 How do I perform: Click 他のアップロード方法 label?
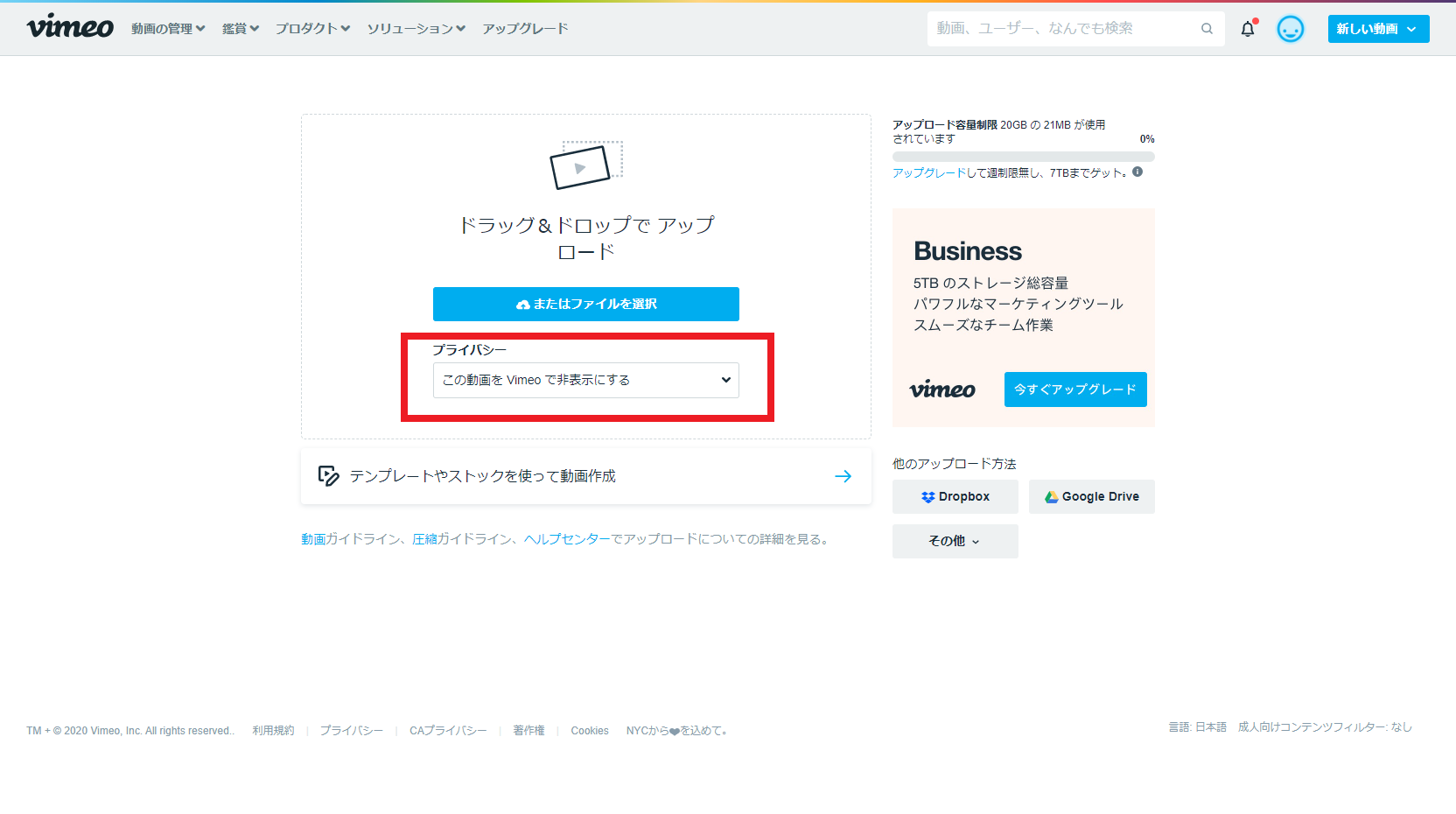[955, 464]
